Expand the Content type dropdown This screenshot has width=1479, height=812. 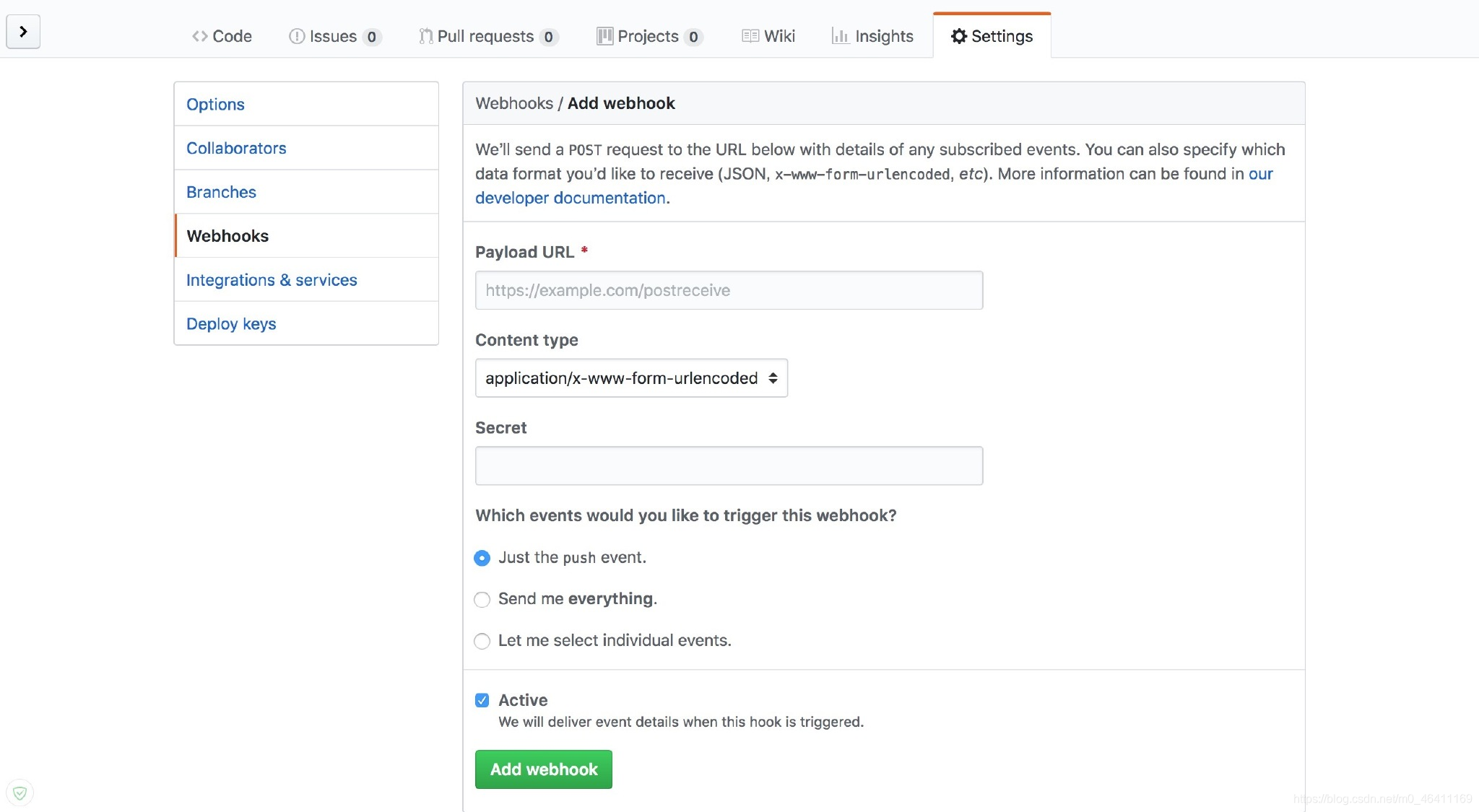tap(631, 377)
